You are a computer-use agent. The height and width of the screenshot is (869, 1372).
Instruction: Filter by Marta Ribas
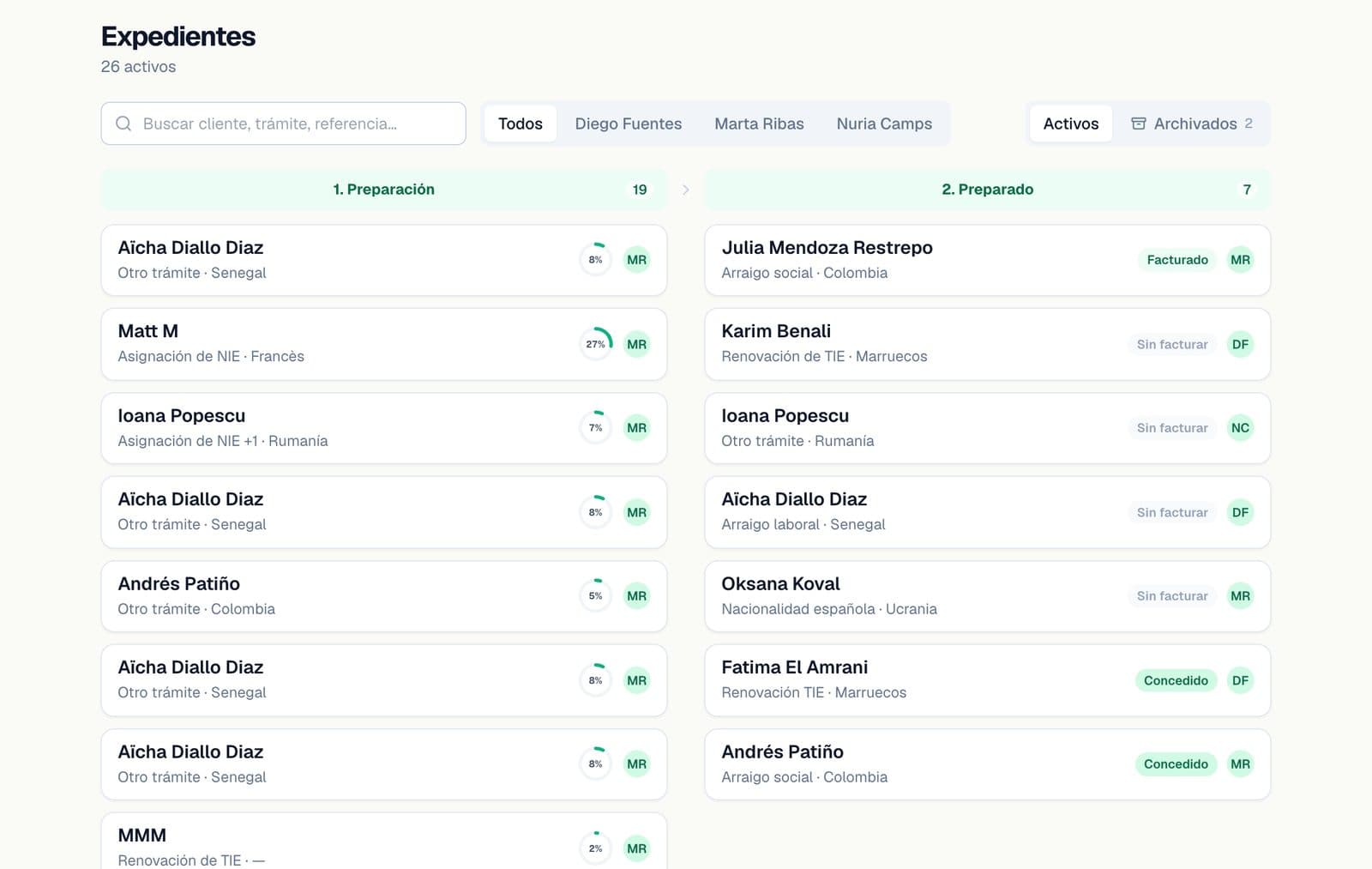[759, 124]
